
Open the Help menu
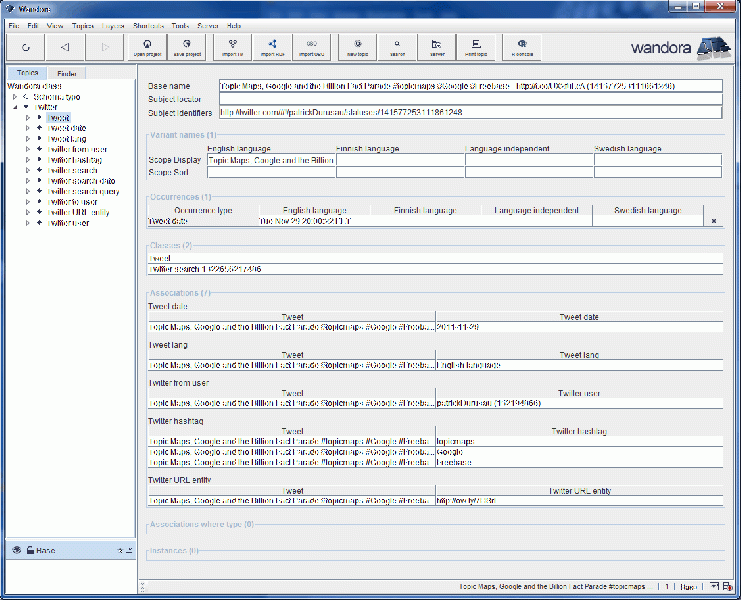[x=234, y=26]
